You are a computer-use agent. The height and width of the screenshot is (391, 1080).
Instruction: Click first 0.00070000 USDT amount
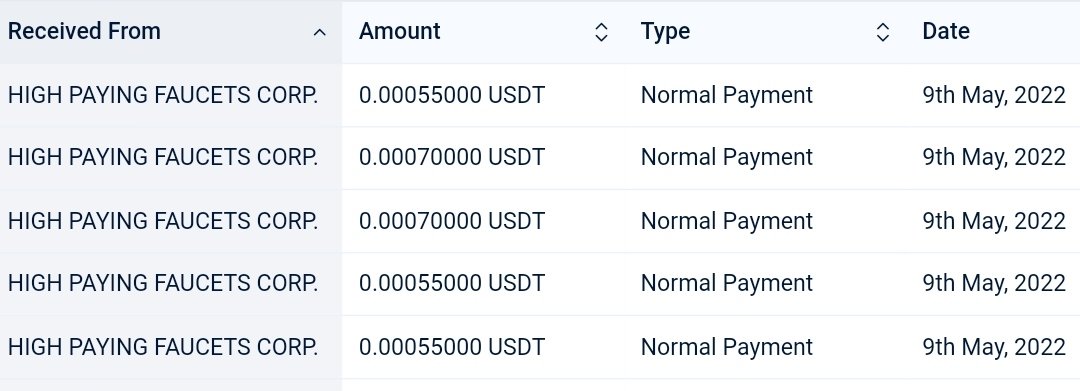click(x=452, y=158)
